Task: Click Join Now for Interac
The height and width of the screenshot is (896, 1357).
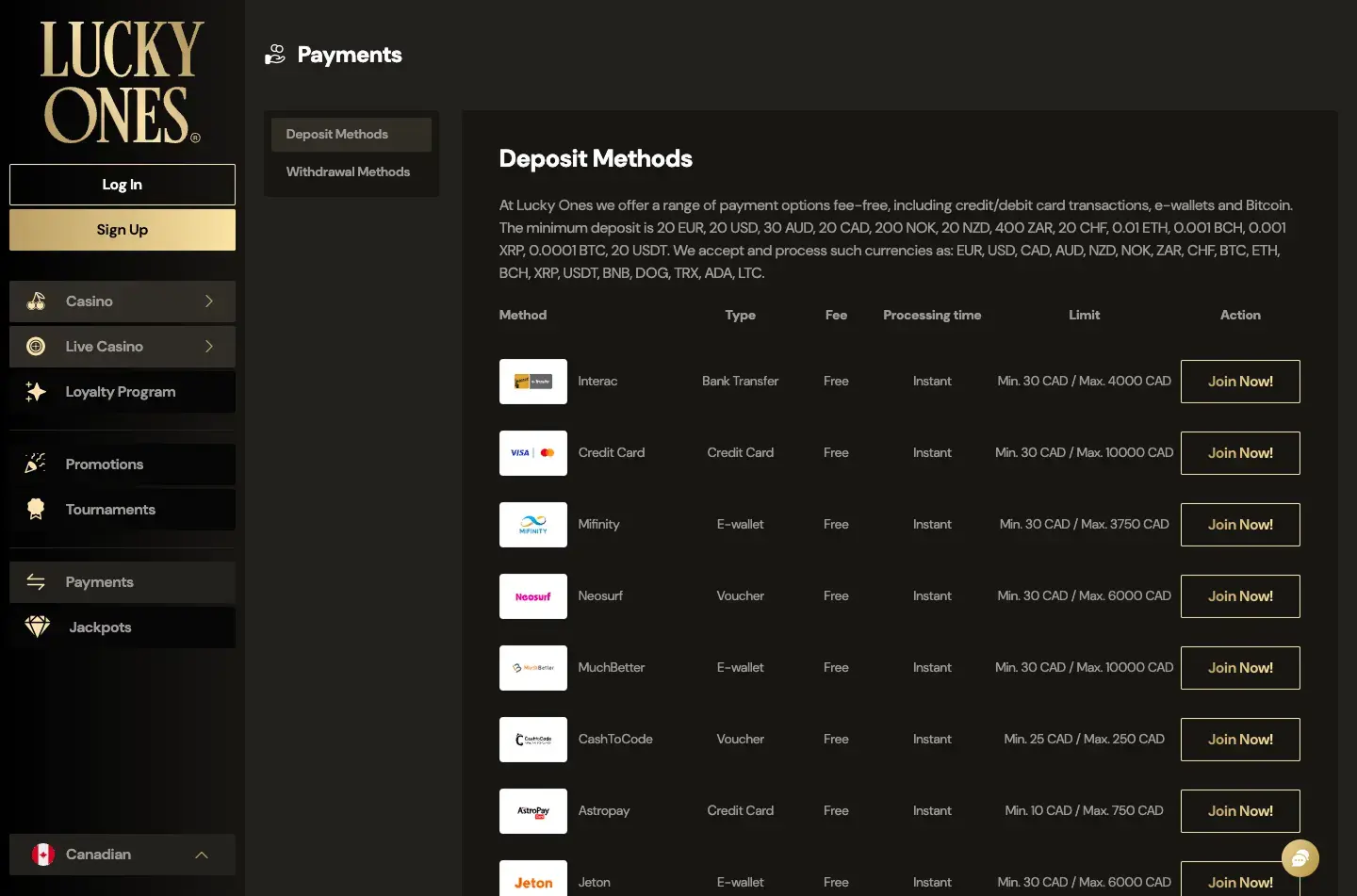Action: tap(1239, 382)
